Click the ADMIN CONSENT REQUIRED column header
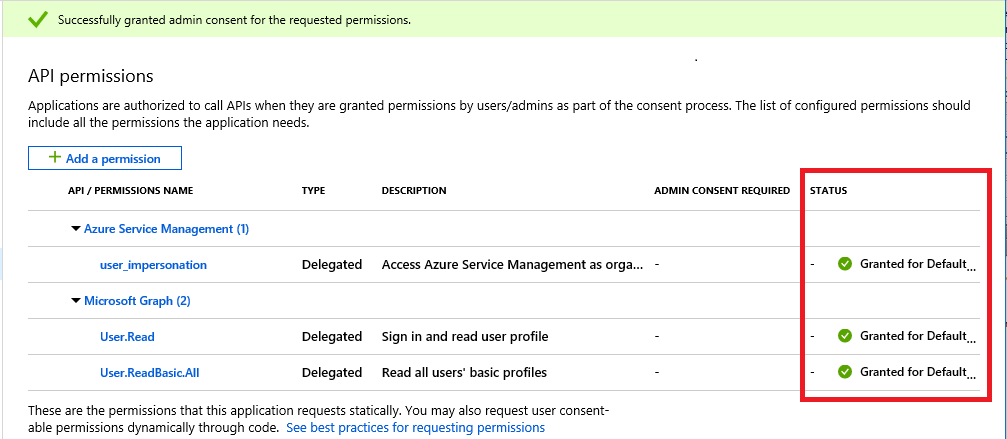Image resolution: width=1007 pixels, height=439 pixels. click(721, 191)
